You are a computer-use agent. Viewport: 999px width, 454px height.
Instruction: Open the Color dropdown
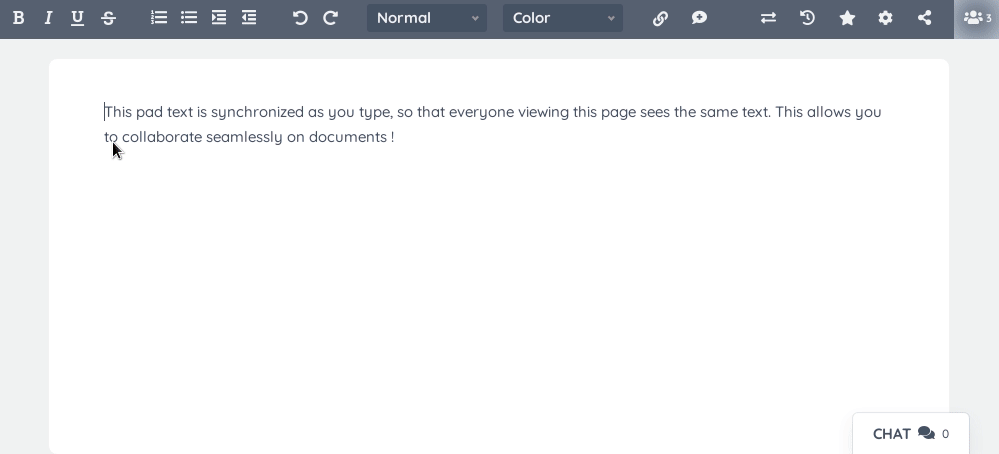563,18
